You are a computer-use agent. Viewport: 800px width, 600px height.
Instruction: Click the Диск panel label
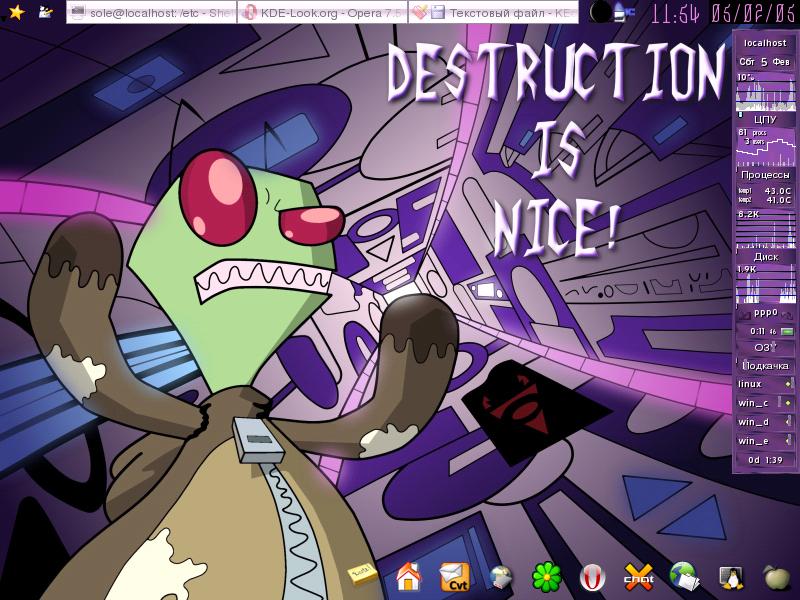click(765, 257)
